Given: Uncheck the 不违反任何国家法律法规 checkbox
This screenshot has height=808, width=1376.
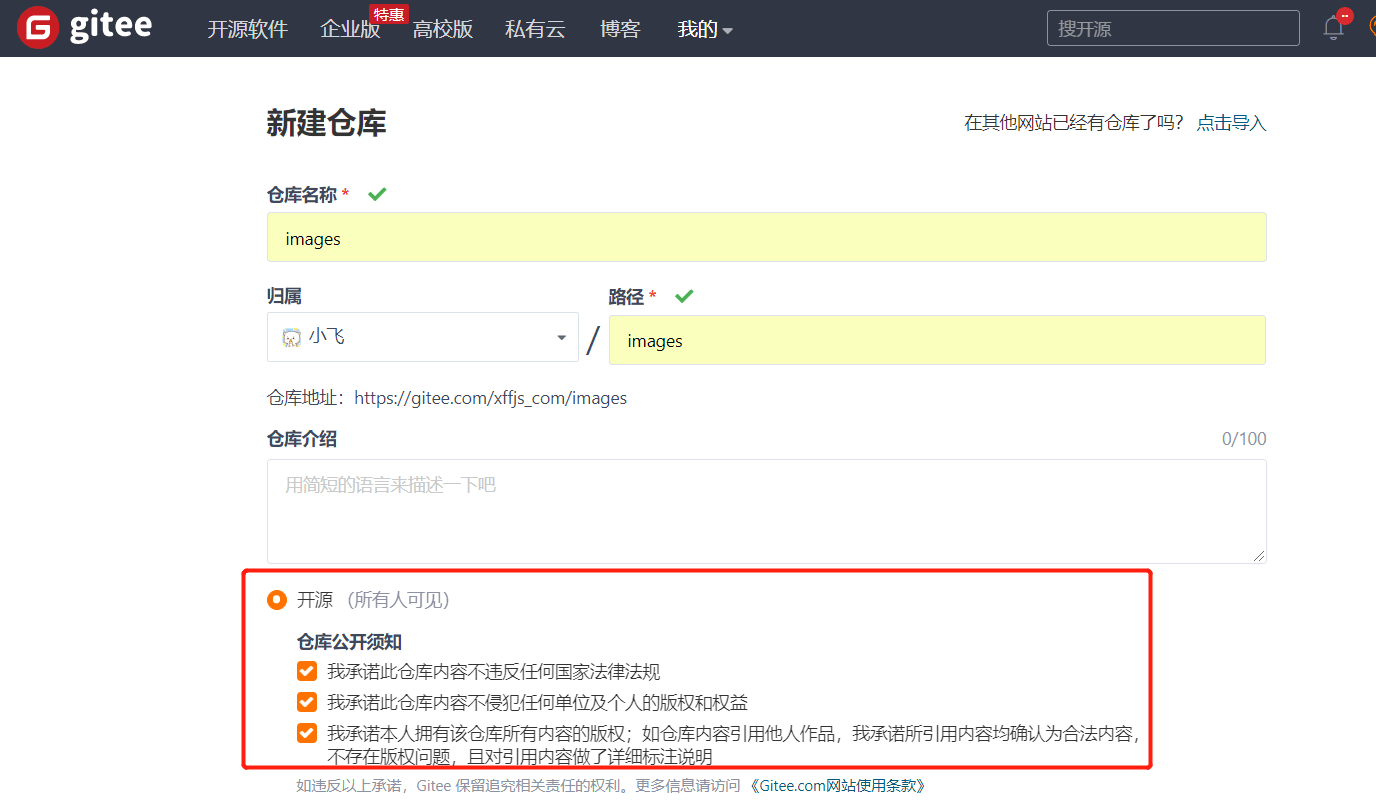Looking at the screenshot, I should [307, 671].
